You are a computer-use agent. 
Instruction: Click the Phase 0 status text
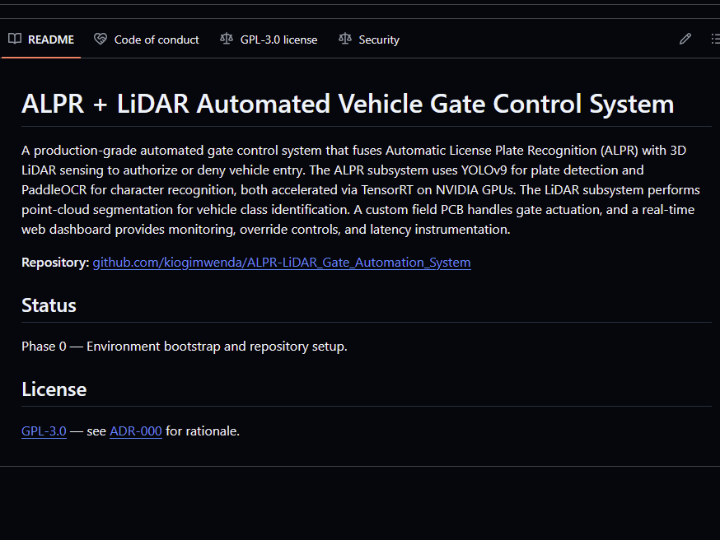tap(184, 347)
